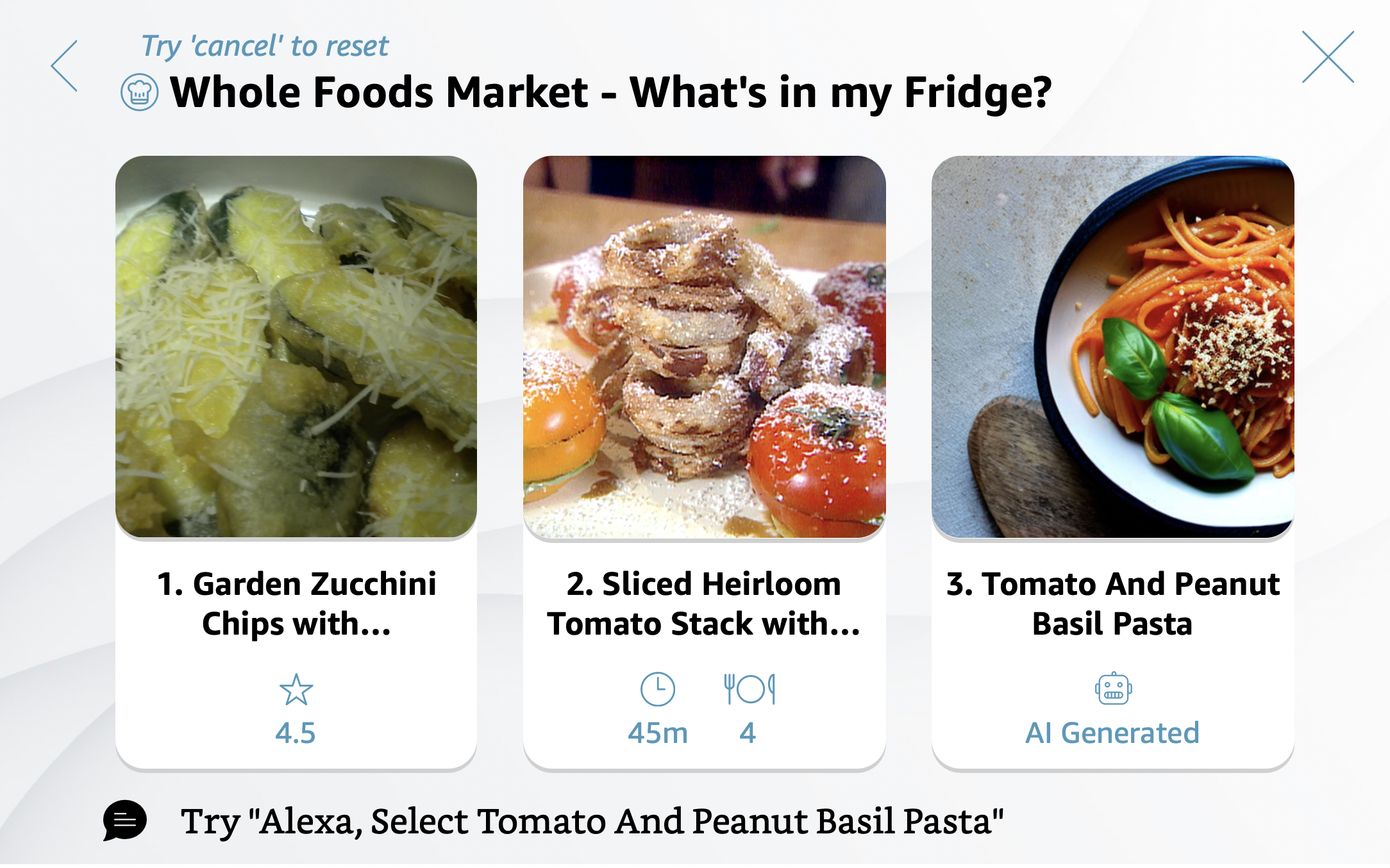1390x868 pixels.
Task: Select Sliced Heirloom Tomato Stack title
Action: pyautogui.click(x=704, y=603)
